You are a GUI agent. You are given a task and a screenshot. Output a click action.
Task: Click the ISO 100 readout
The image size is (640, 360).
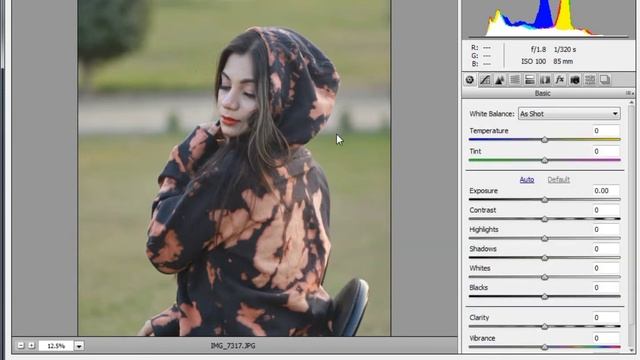pos(533,62)
